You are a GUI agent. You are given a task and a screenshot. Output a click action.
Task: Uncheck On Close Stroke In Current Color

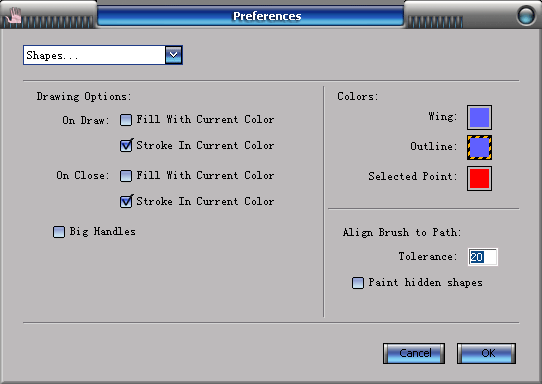pos(126,201)
